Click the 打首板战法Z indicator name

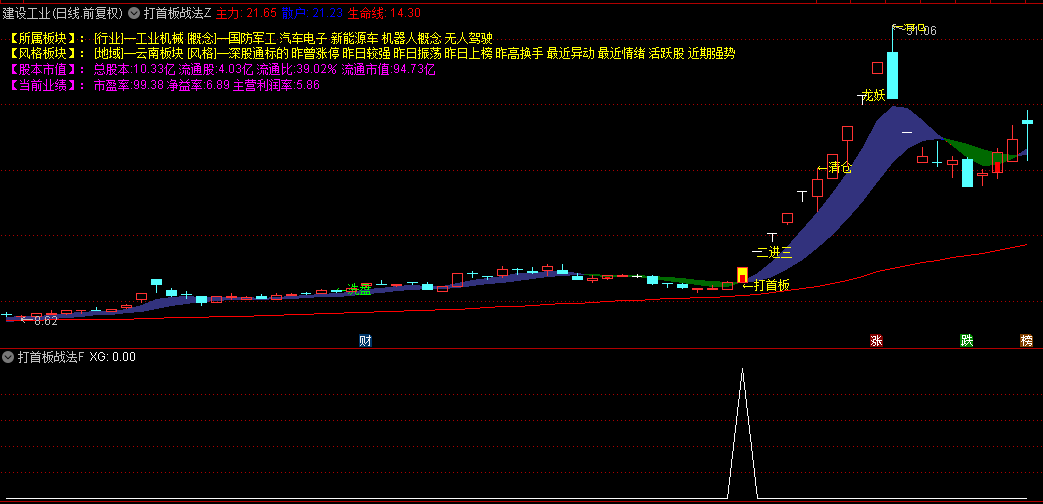click(x=178, y=12)
